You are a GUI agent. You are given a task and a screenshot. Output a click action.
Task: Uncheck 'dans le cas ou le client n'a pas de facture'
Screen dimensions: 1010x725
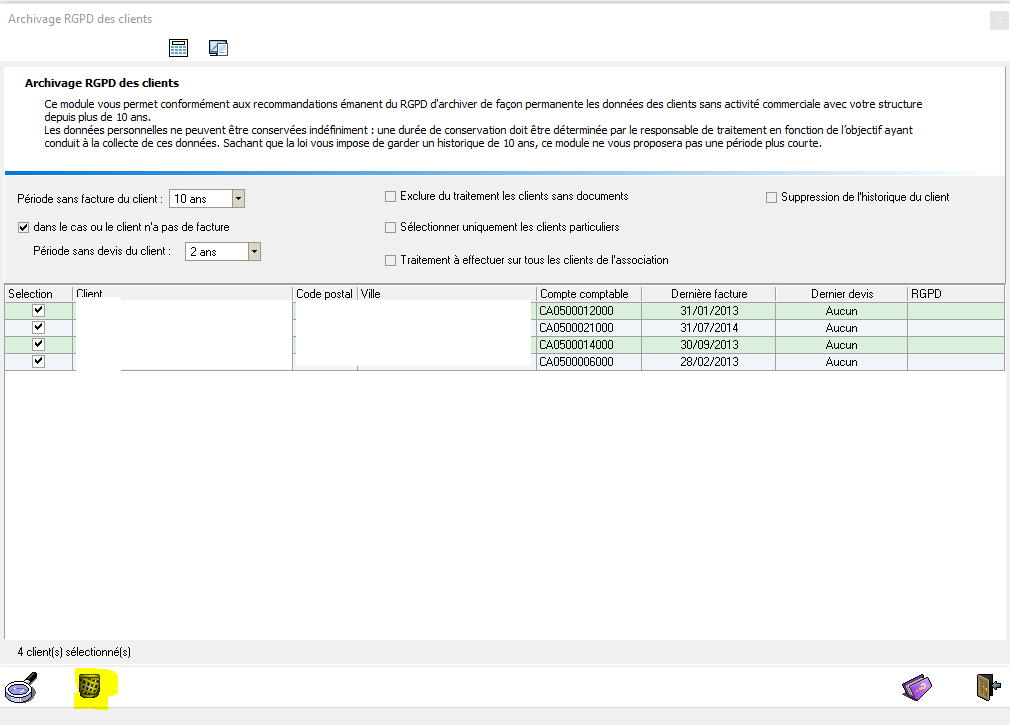point(24,227)
